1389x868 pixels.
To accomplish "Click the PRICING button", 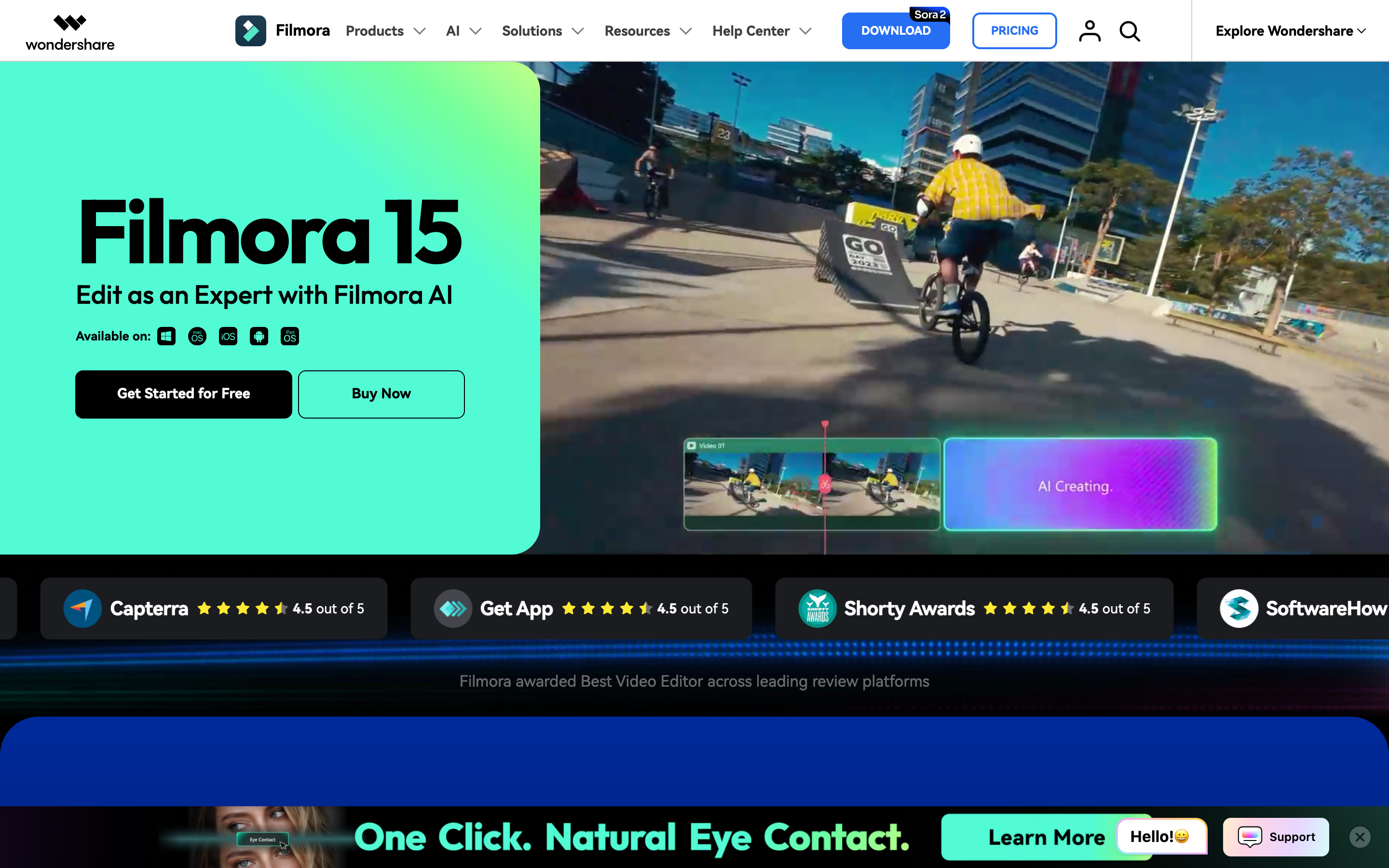I will point(1014,31).
